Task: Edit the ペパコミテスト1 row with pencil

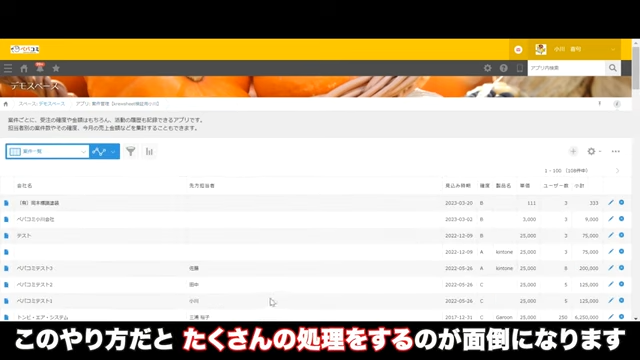Action: click(611, 300)
